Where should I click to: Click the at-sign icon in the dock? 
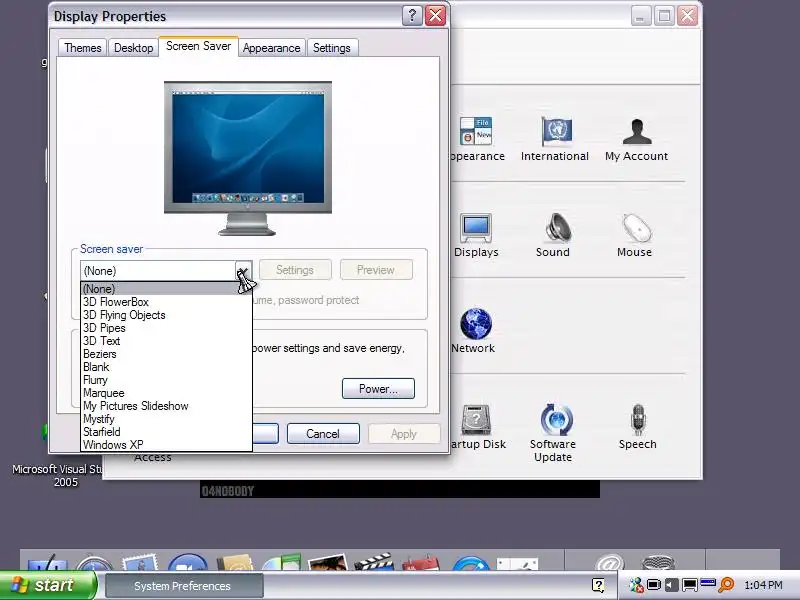coord(609,563)
